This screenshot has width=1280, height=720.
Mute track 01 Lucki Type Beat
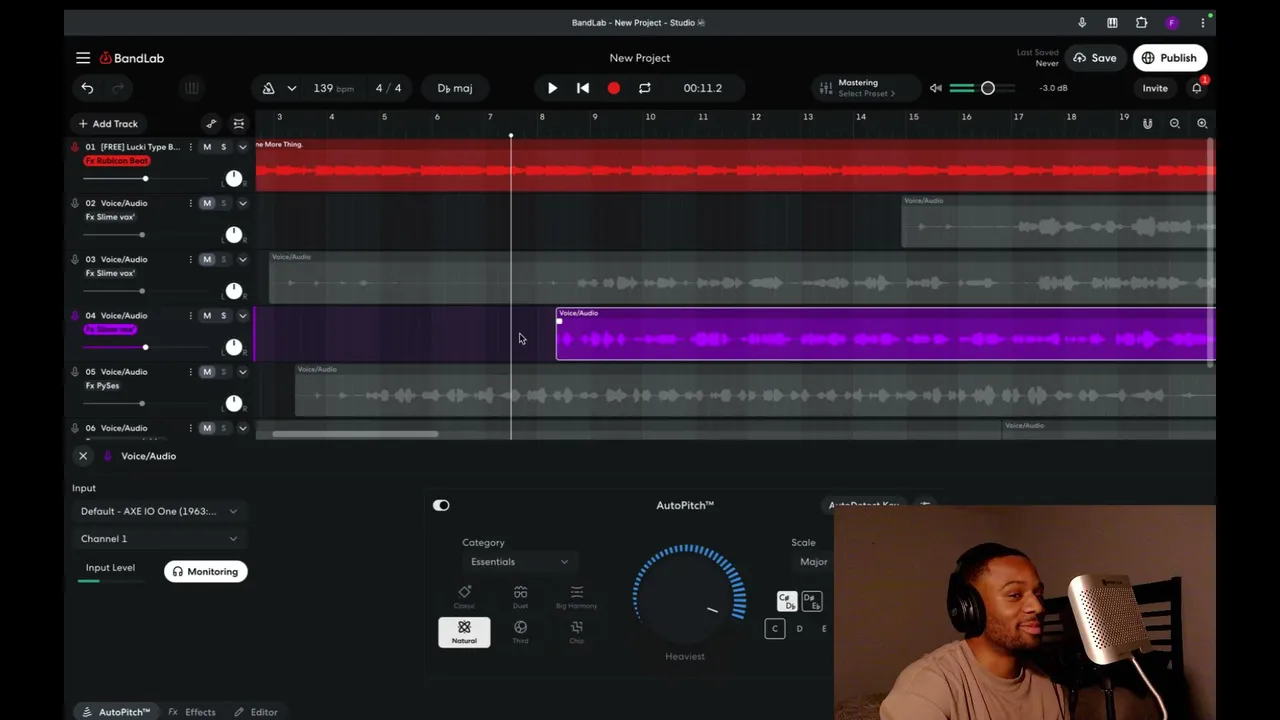coord(207,147)
